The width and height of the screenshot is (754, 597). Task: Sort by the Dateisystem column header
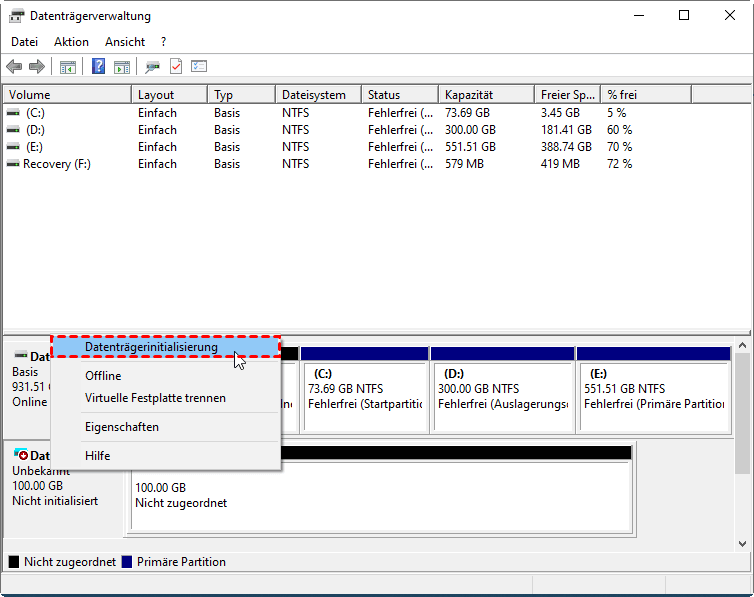(x=319, y=95)
